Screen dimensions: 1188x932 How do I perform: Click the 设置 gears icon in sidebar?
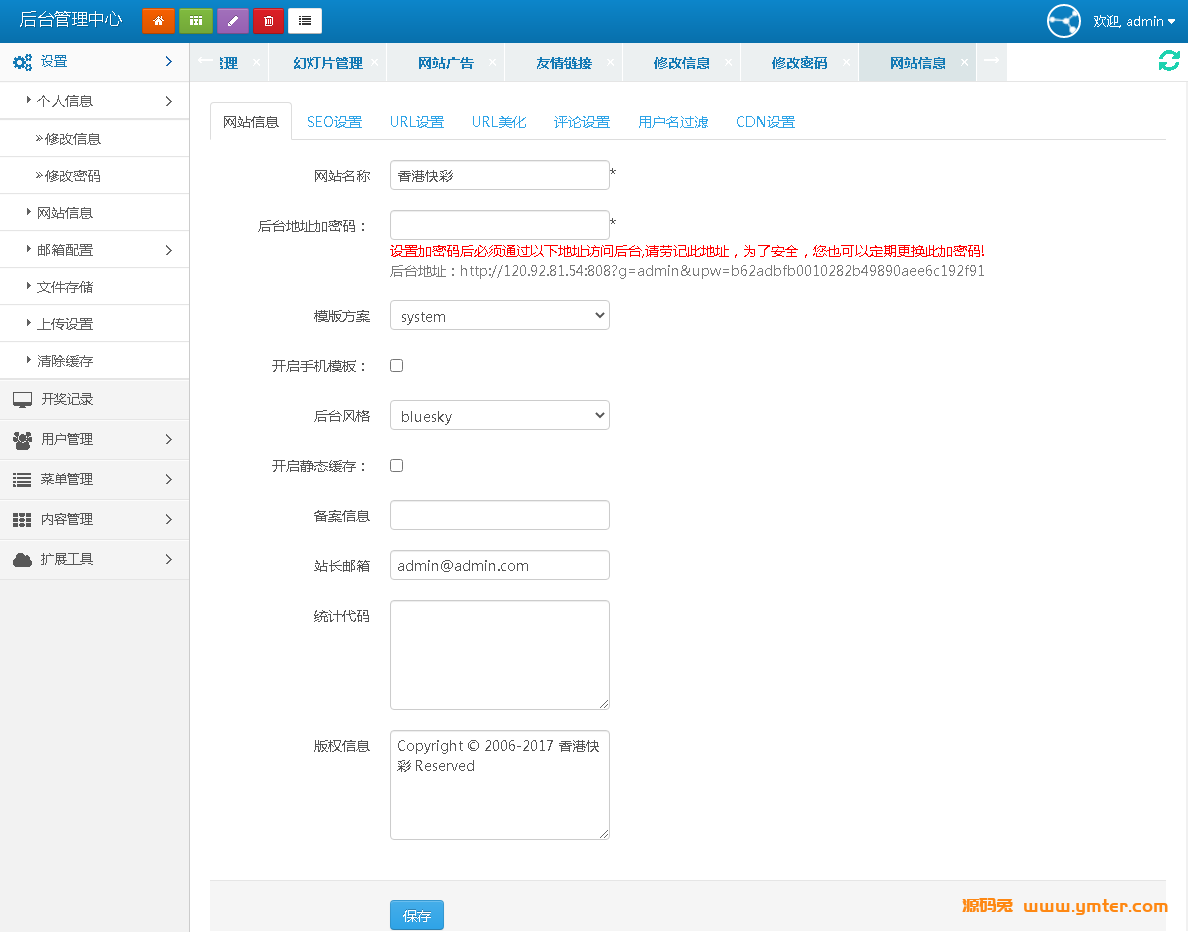[23, 62]
